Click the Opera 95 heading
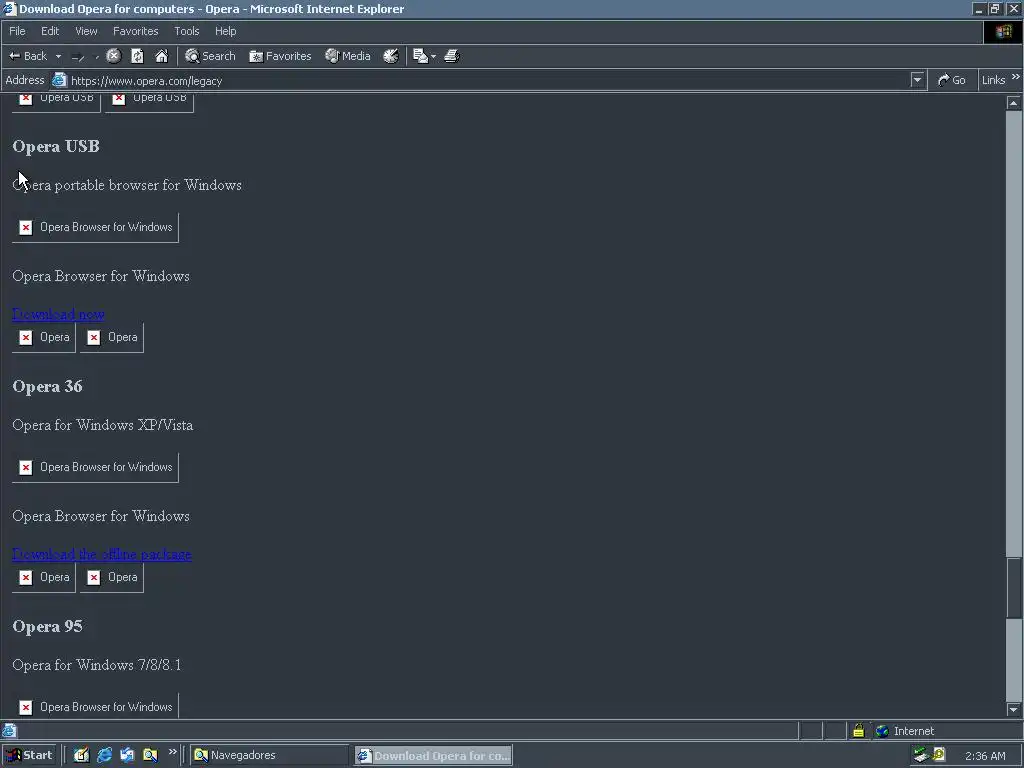 (48, 626)
